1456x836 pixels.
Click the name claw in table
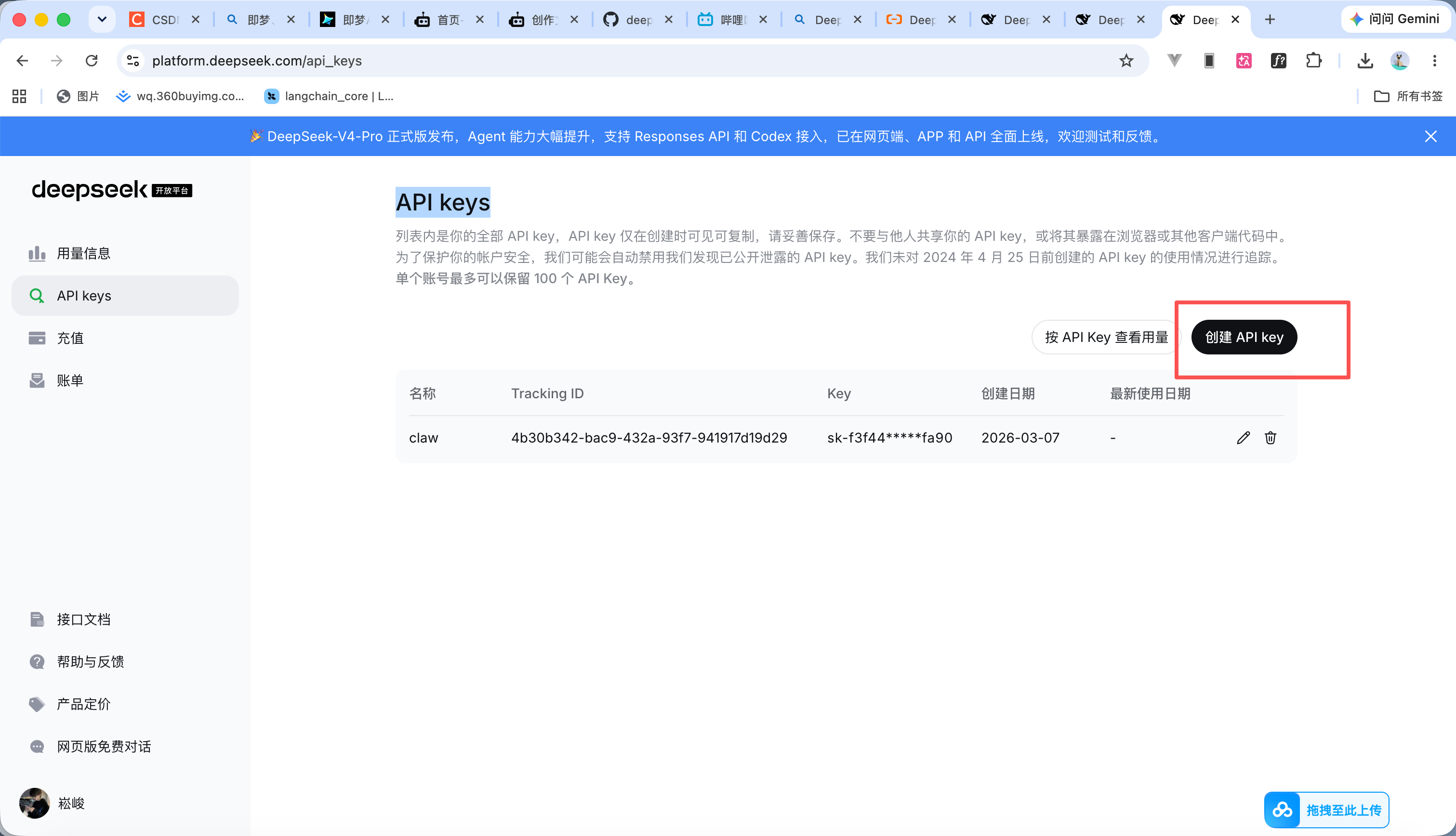[424, 438]
